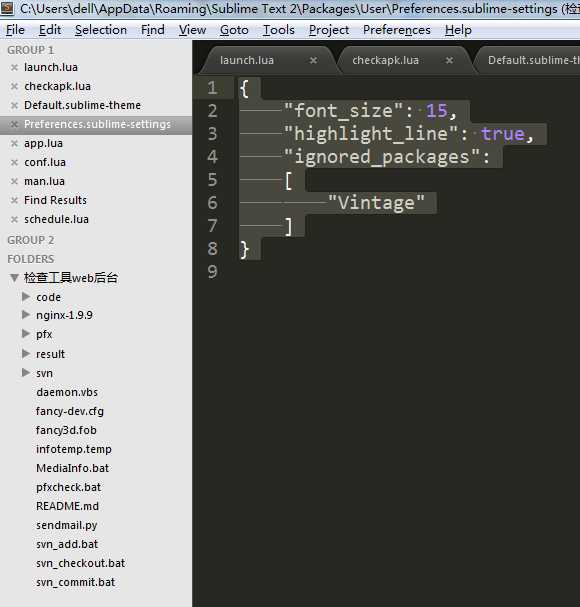The image size is (580, 607).
Task: Expand the code folder
Action: click(x=26, y=297)
